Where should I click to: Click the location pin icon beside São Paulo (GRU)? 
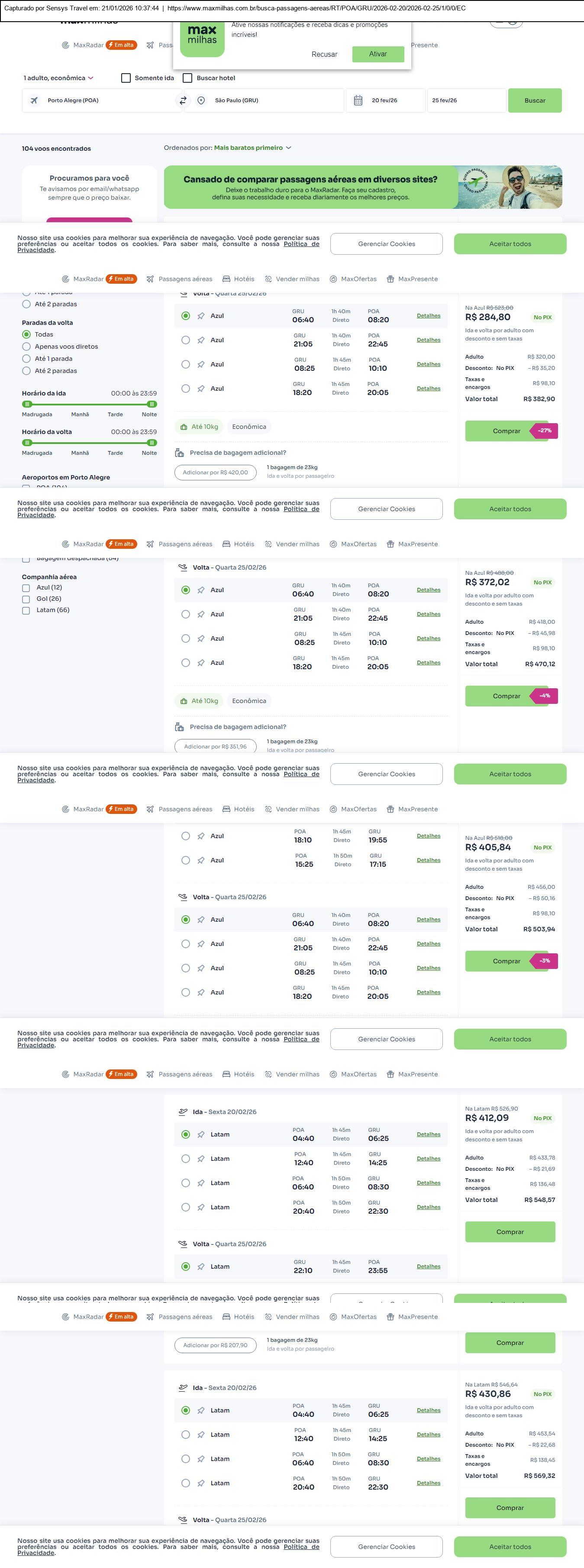pyautogui.click(x=201, y=100)
